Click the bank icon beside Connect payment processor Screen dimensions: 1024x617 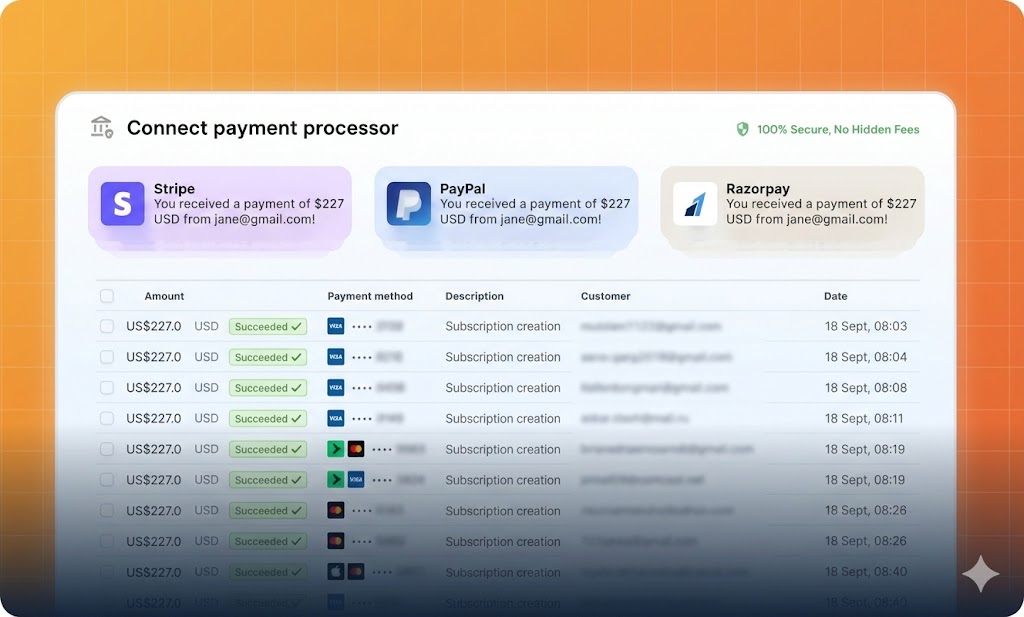[101, 127]
